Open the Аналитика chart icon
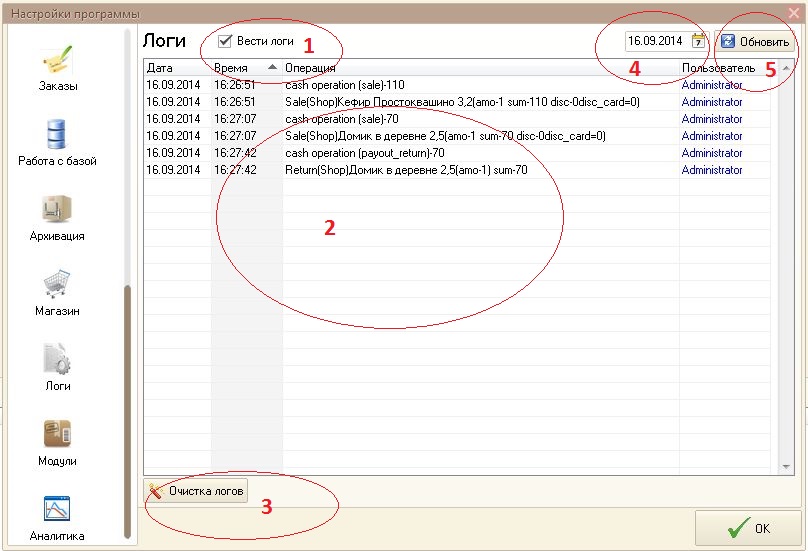 57,508
